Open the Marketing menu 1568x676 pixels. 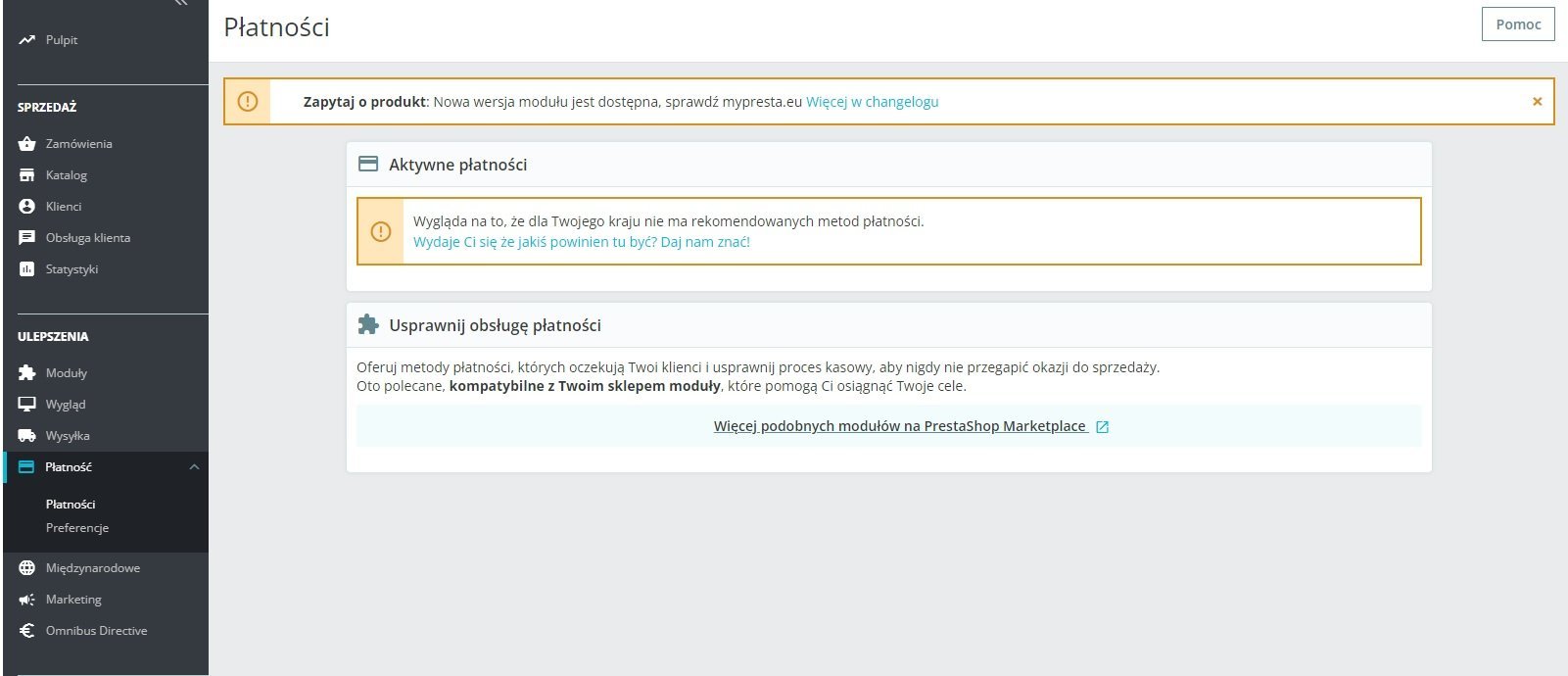[72, 600]
